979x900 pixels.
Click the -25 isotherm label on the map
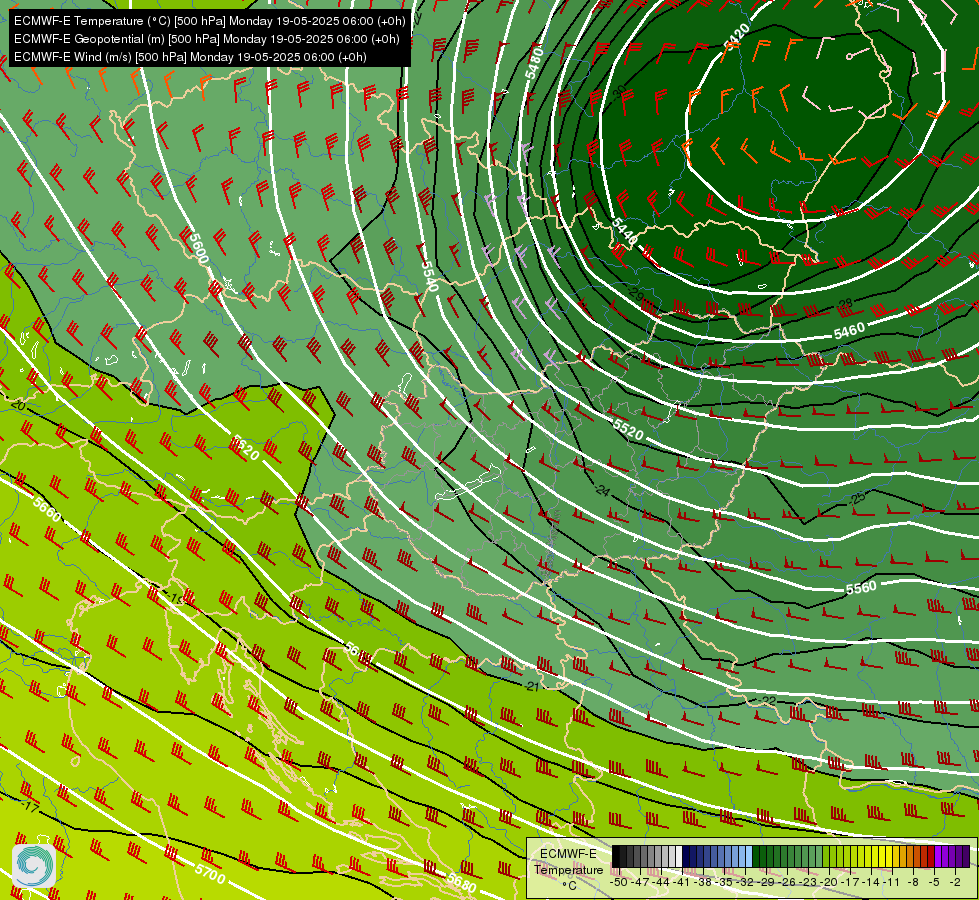(x=857, y=498)
